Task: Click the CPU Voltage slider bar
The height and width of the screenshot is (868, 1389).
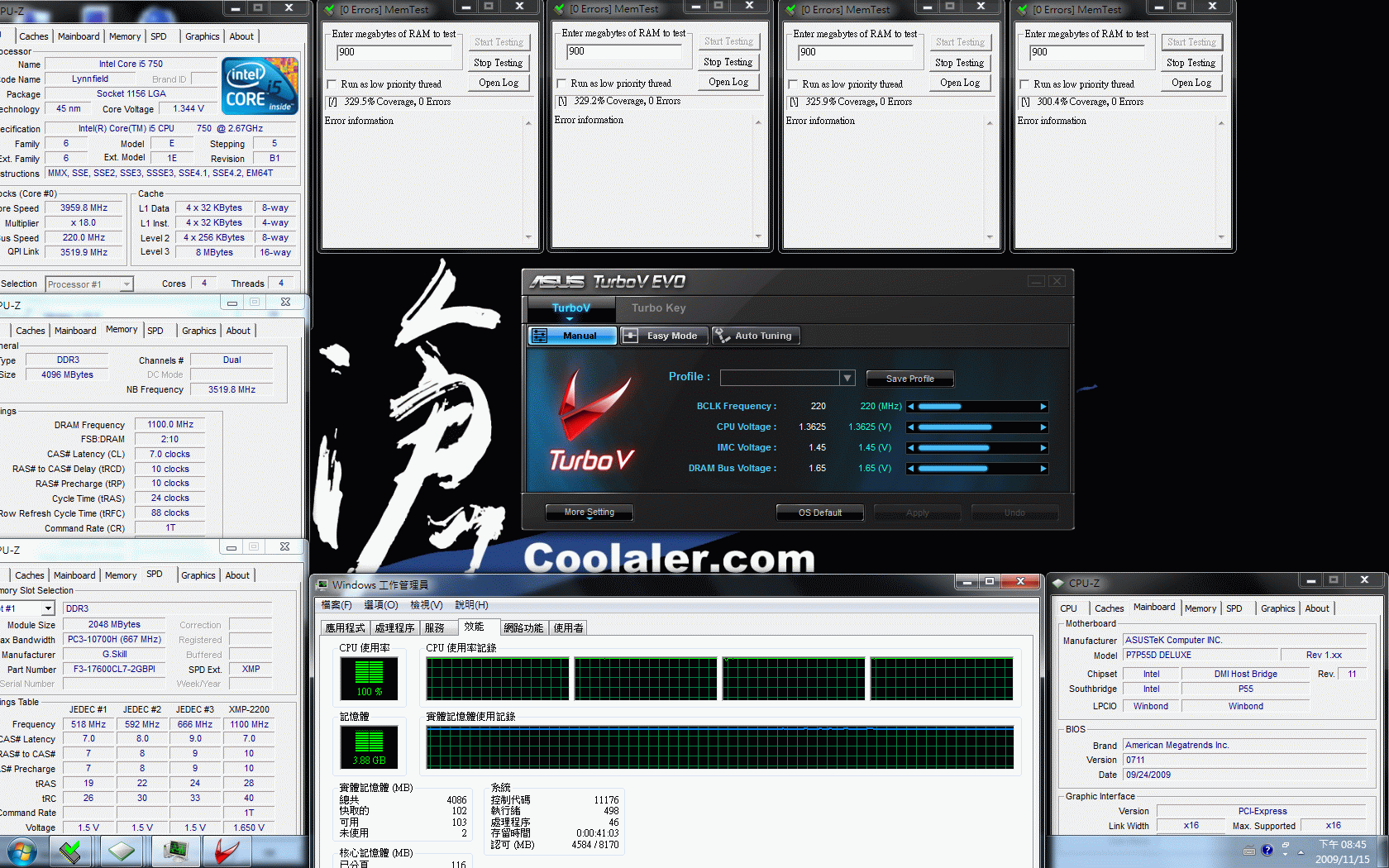Action: click(x=977, y=427)
